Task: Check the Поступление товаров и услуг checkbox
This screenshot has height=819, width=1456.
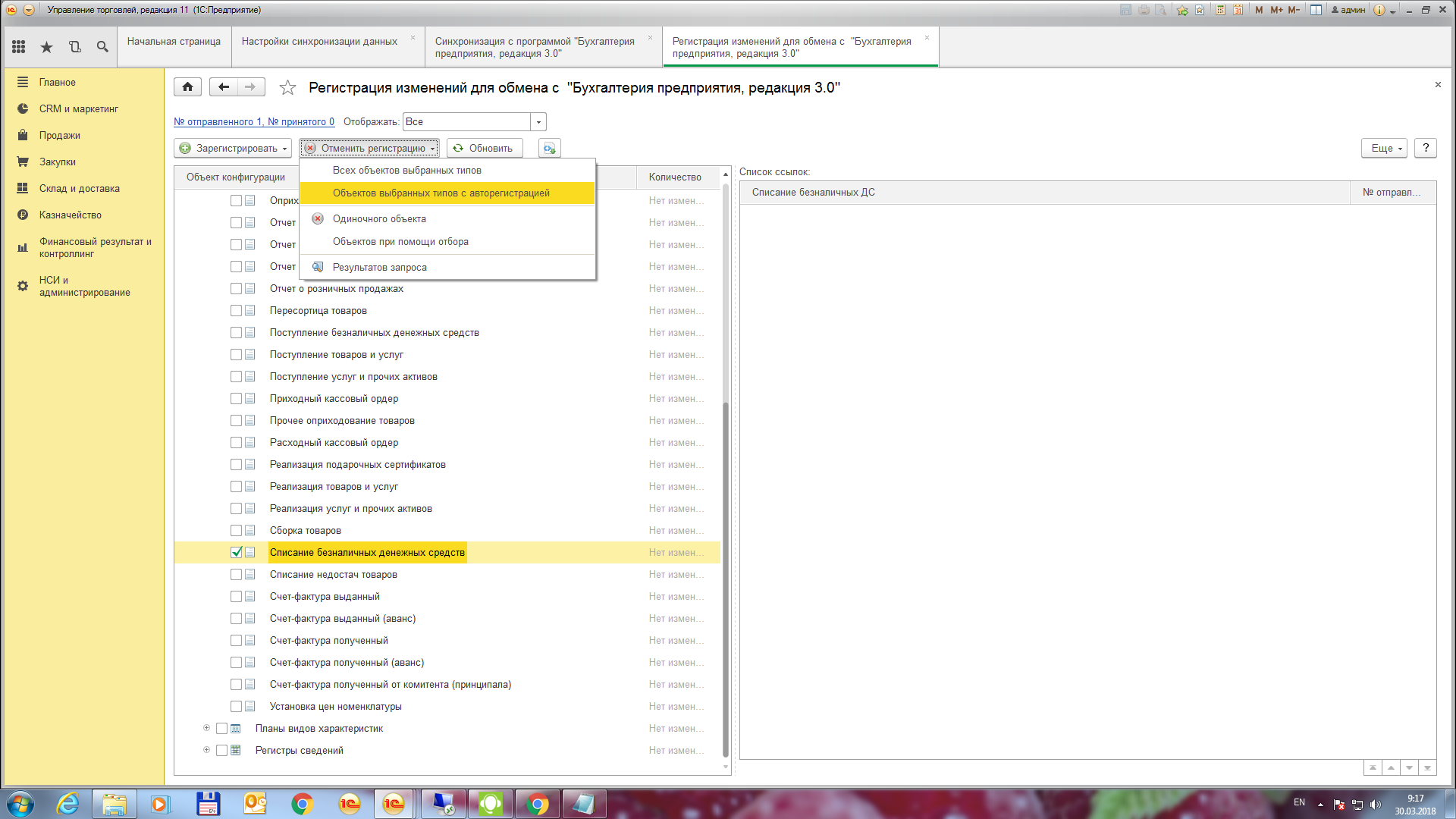Action: tap(237, 354)
